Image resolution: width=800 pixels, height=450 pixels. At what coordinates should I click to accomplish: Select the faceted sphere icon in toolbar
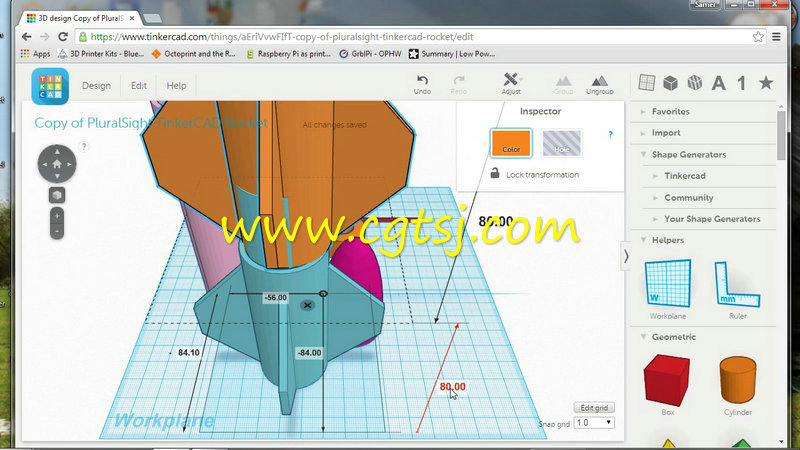click(x=694, y=83)
